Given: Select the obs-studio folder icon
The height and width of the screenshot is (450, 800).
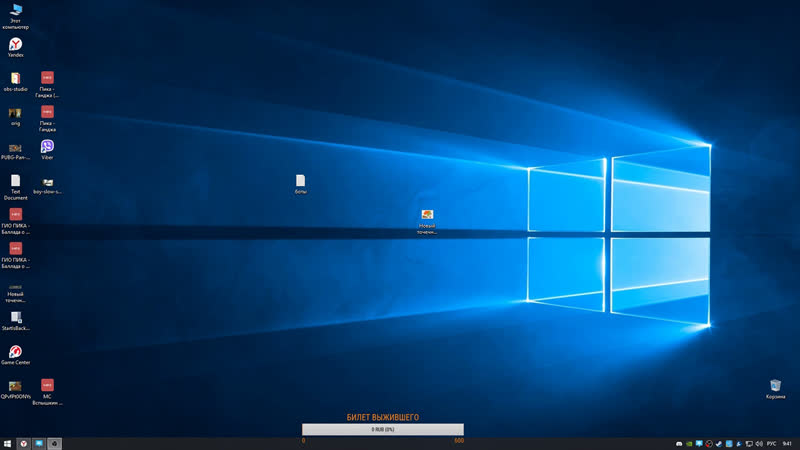Looking at the screenshot, I should 15,82.
